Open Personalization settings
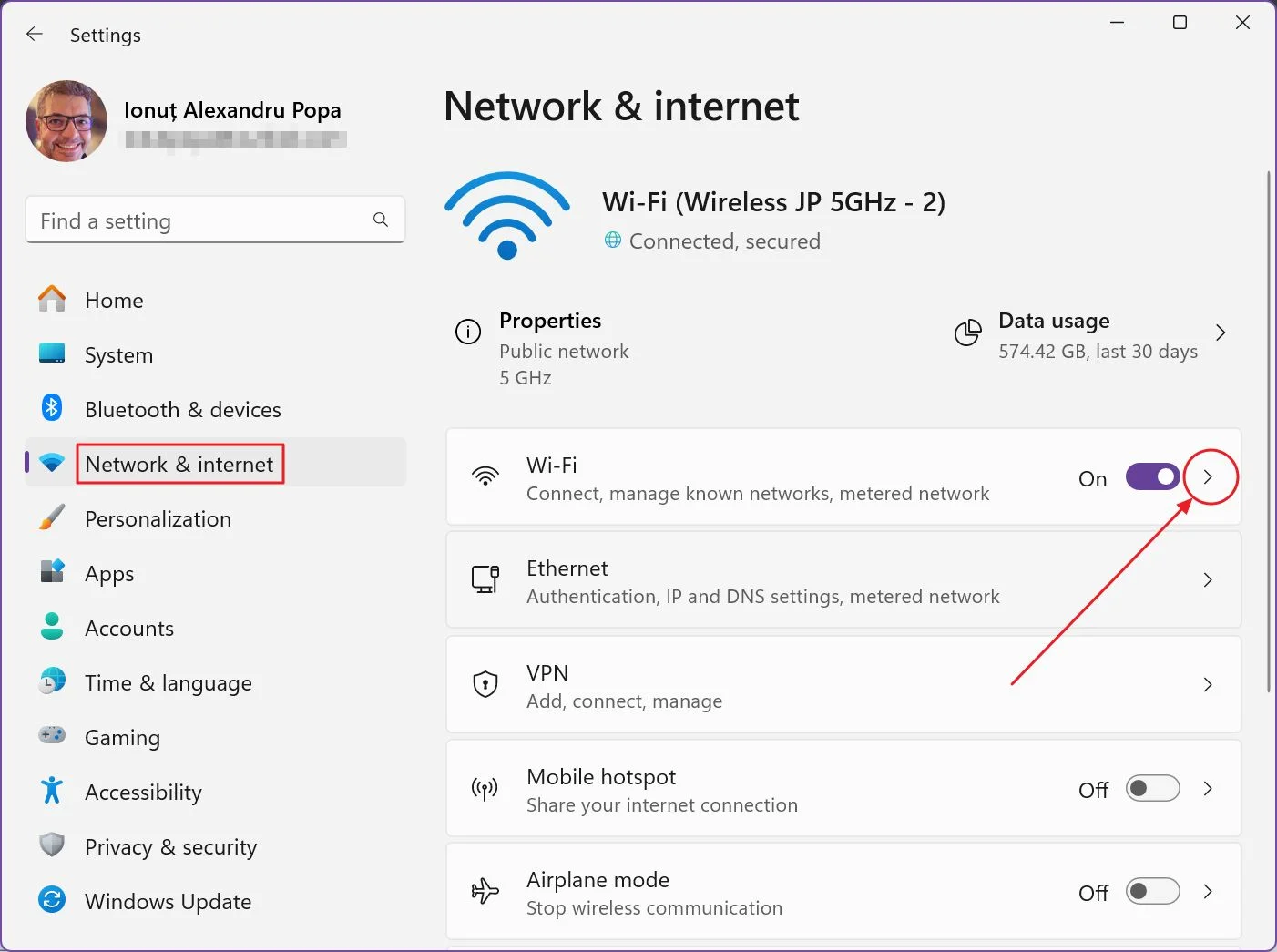Screen dimensions: 1277x952 (x=215, y=518)
